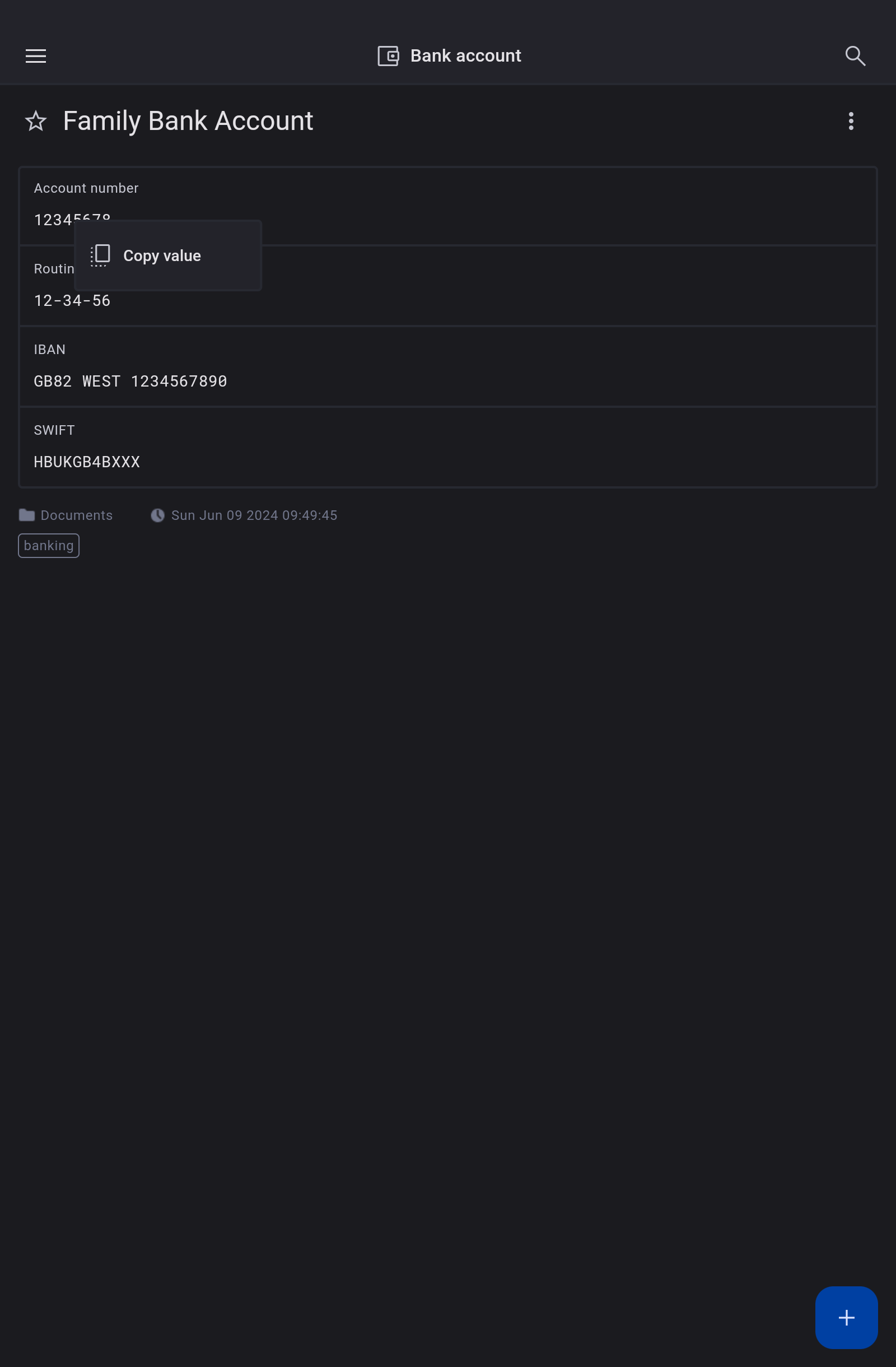Select the IBAN field value
The image size is (896, 1367).
pos(130,382)
